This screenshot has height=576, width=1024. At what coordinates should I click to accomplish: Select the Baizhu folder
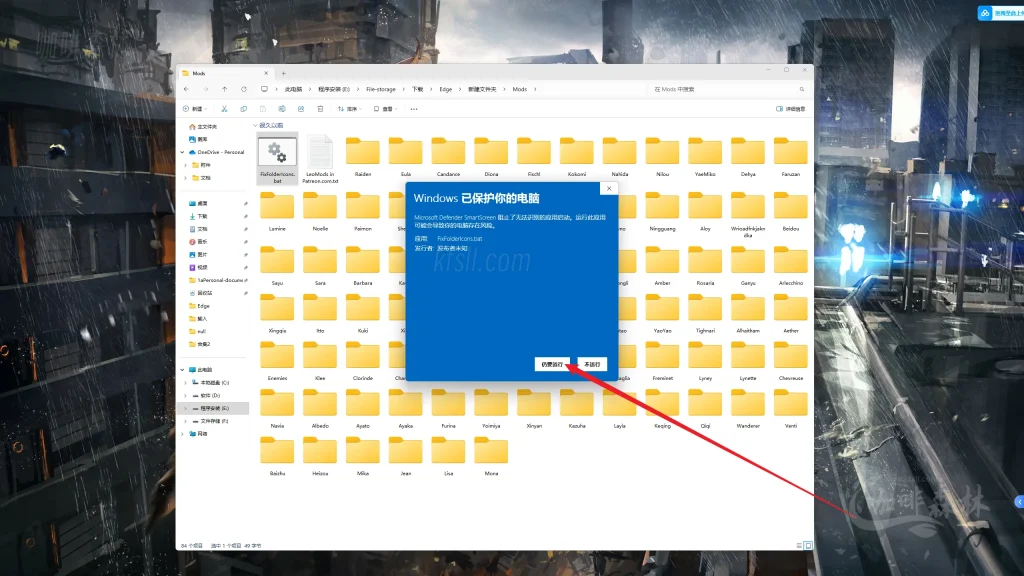(x=277, y=456)
